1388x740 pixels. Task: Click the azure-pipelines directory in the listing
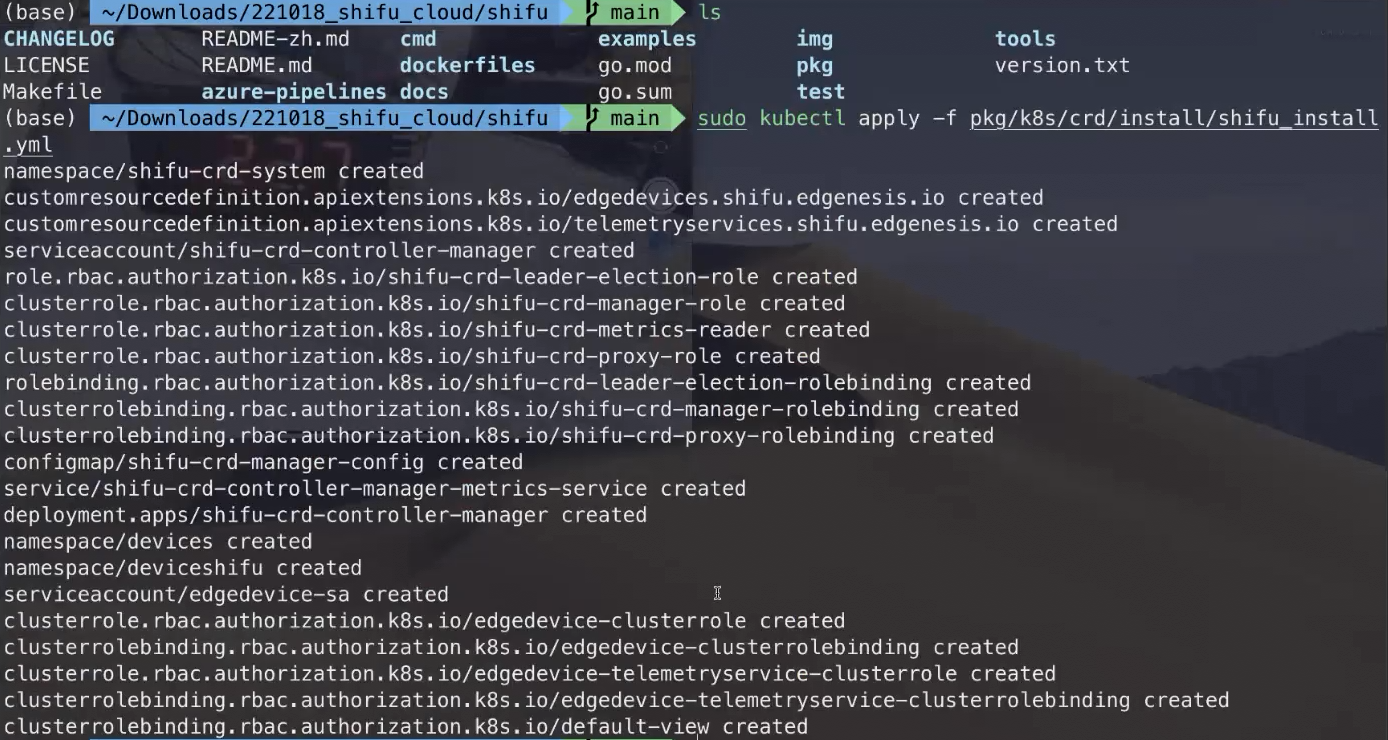[293, 92]
